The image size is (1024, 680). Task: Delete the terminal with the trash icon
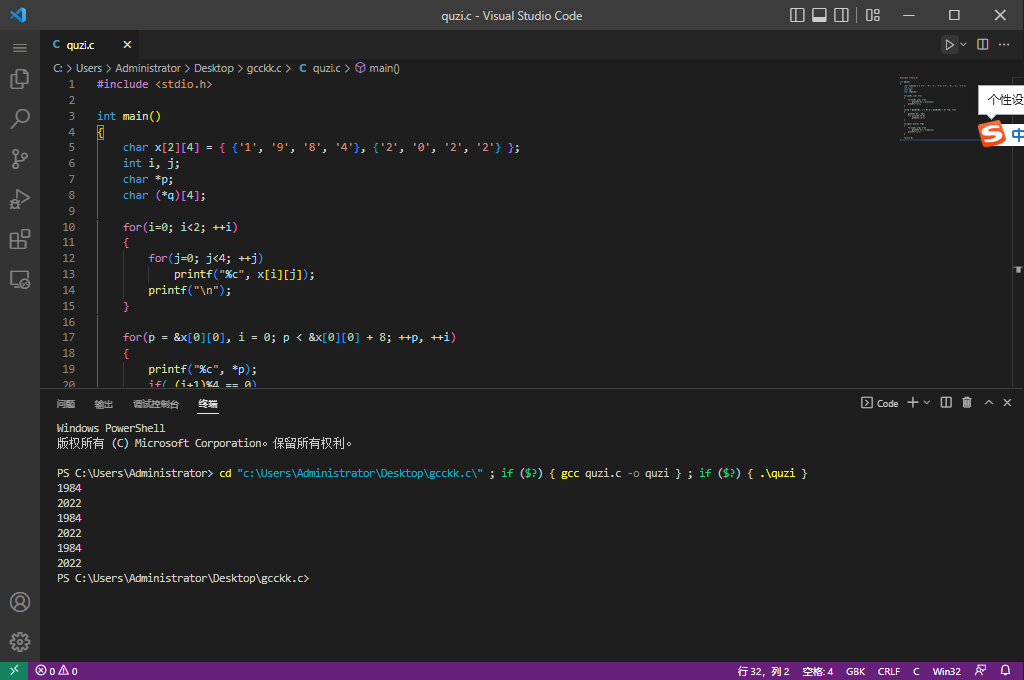[x=967, y=403]
